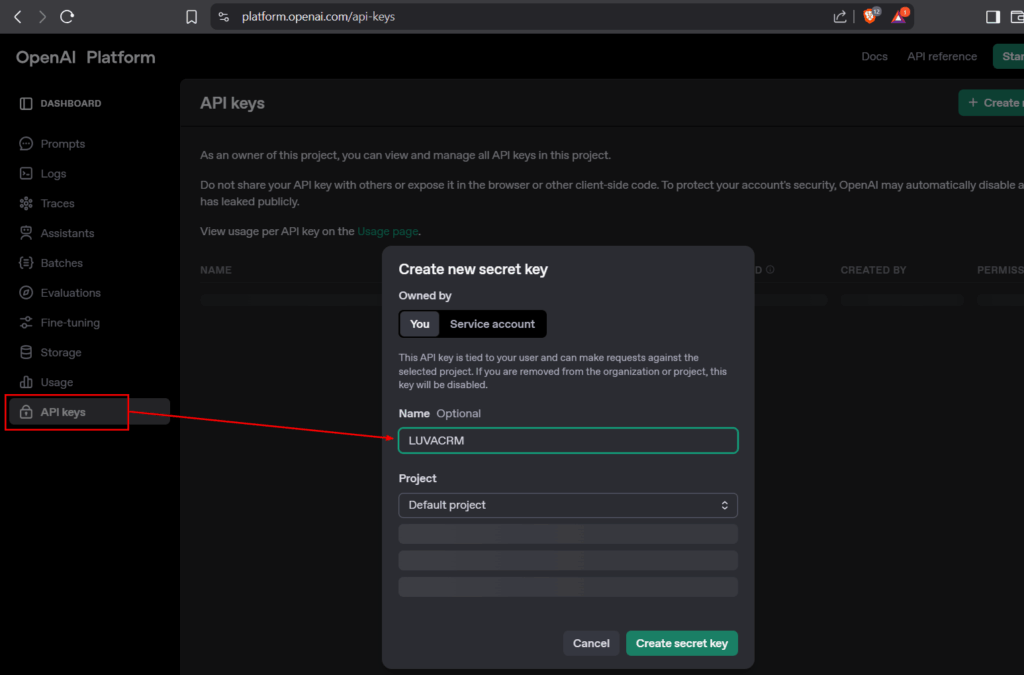
Task: Click the Name field containing LUVACRM
Action: (x=568, y=441)
